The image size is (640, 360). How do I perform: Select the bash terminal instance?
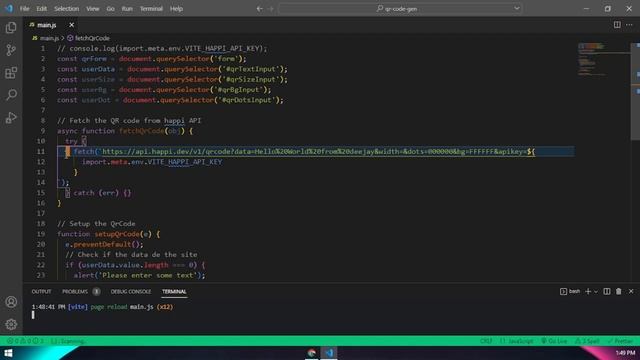coord(570,291)
